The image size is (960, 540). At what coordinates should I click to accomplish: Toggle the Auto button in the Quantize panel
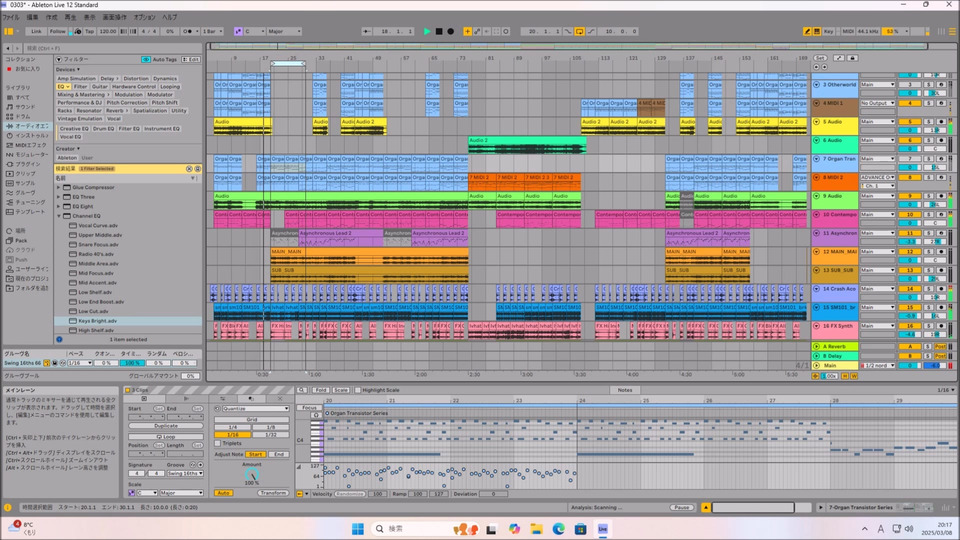(223, 492)
